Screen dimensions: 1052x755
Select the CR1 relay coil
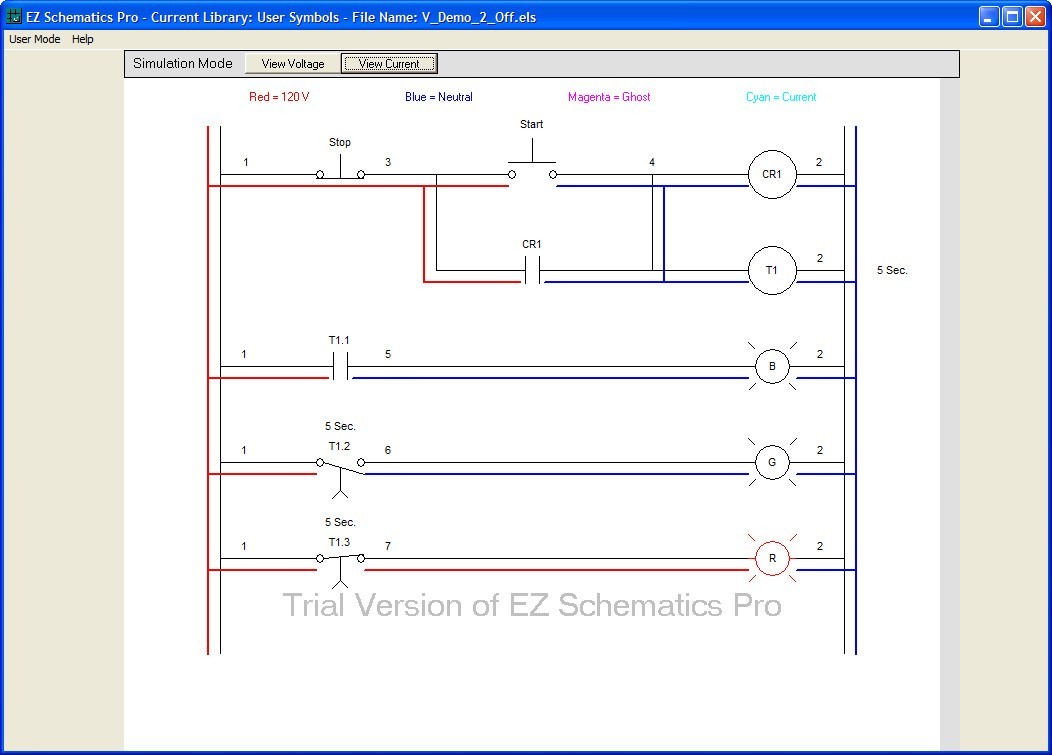click(771, 174)
